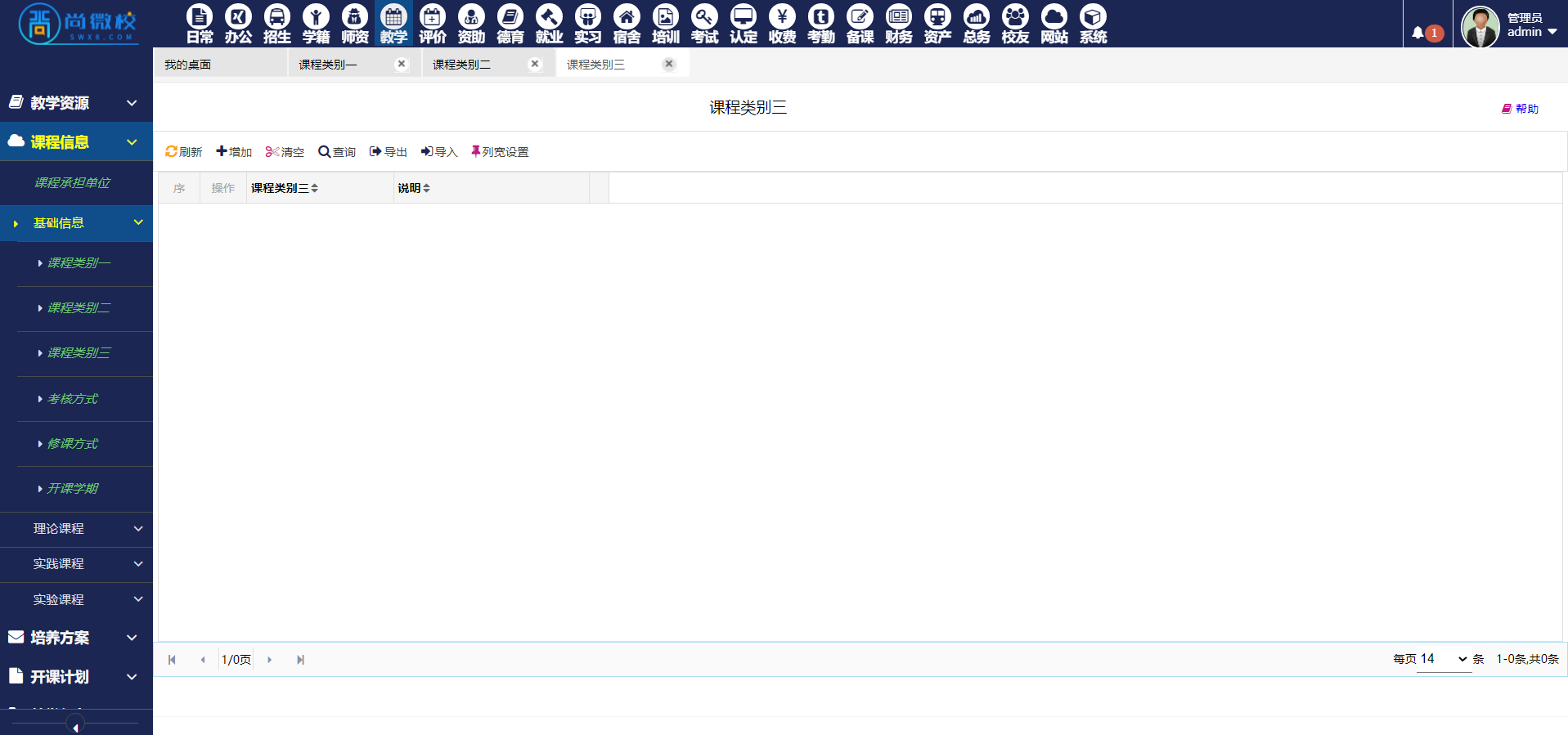
Task: Sort by 课程类别三 column header
Action: click(x=284, y=188)
